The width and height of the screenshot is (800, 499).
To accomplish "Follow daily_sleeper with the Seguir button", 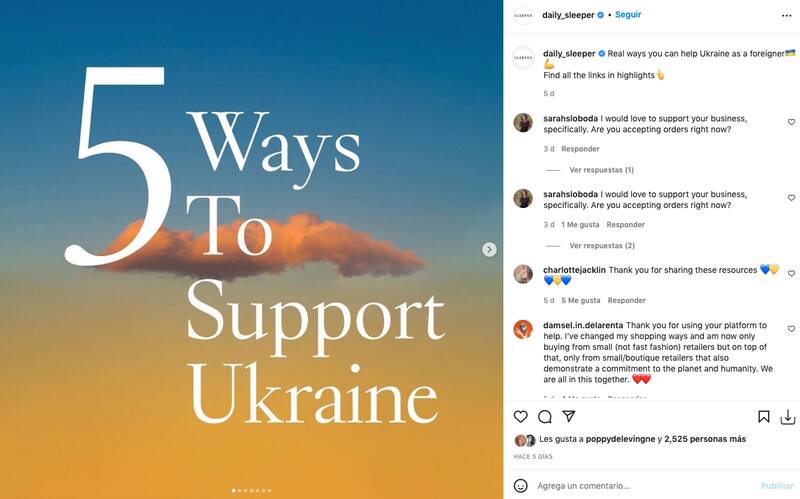I will (628, 15).
